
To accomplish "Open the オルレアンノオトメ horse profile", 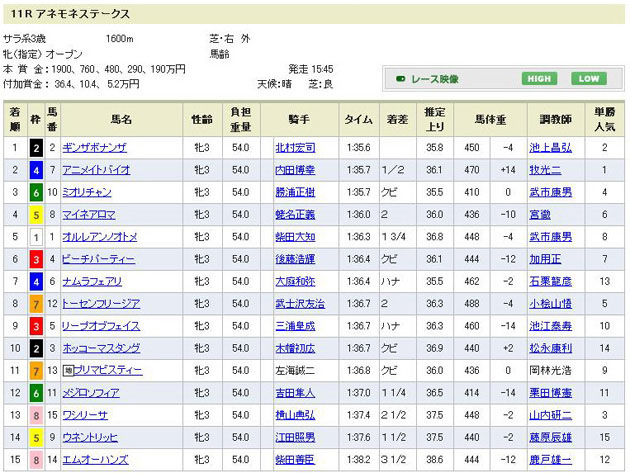I will [99, 237].
